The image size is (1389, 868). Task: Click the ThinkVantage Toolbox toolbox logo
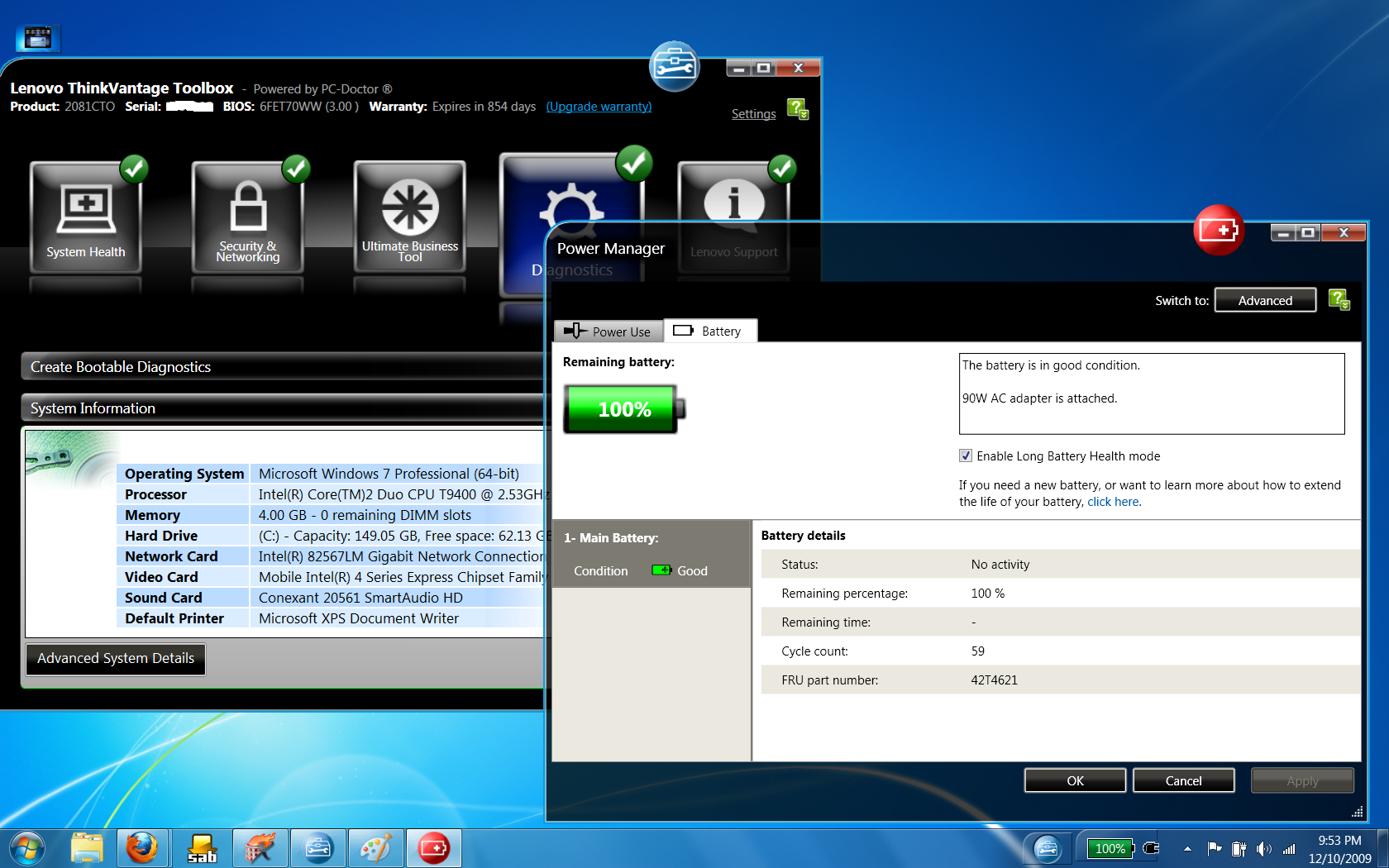[675, 66]
